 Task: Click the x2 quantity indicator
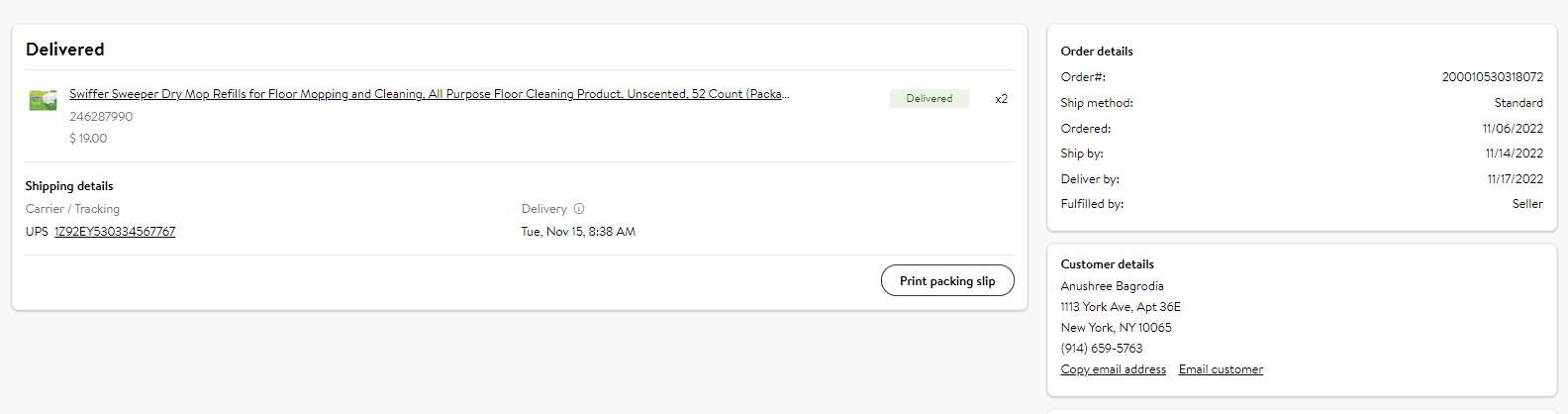[1002, 99]
